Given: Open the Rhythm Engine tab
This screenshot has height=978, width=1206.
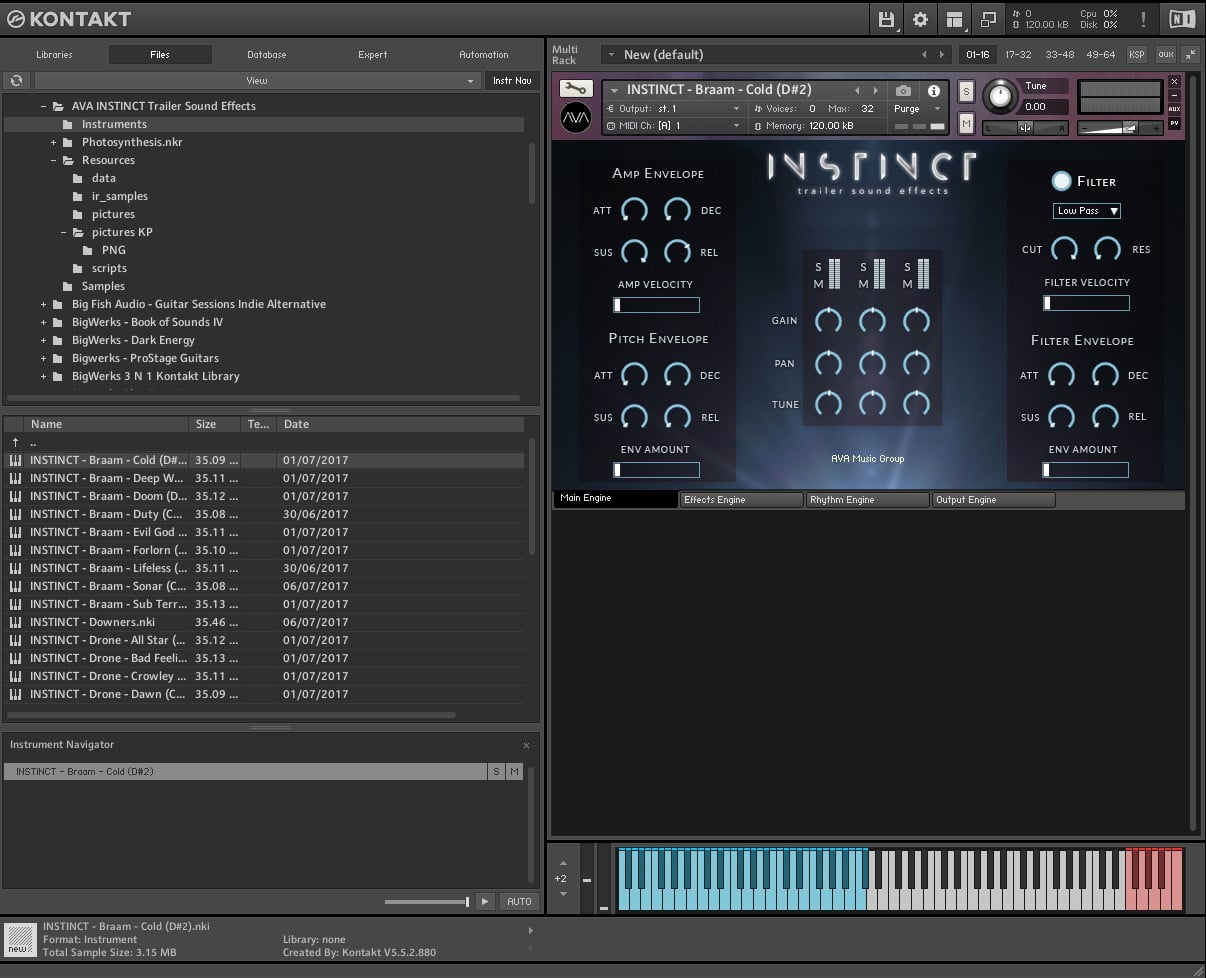Looking at the screenshot, I should point(867,500).
